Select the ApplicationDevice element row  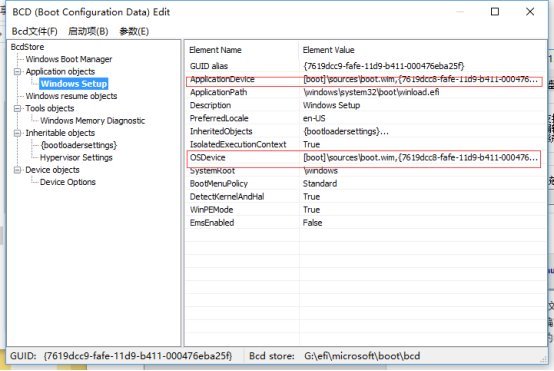(x=364, y=80)
